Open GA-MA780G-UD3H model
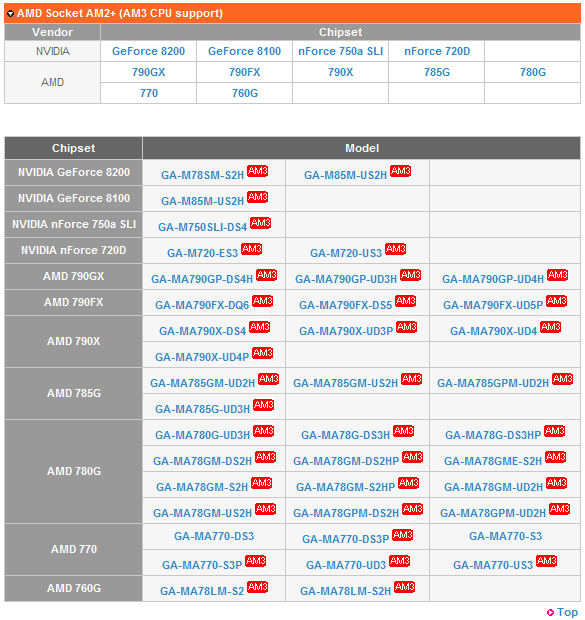This screenshot has width=585, height=620. pos(203,435)
